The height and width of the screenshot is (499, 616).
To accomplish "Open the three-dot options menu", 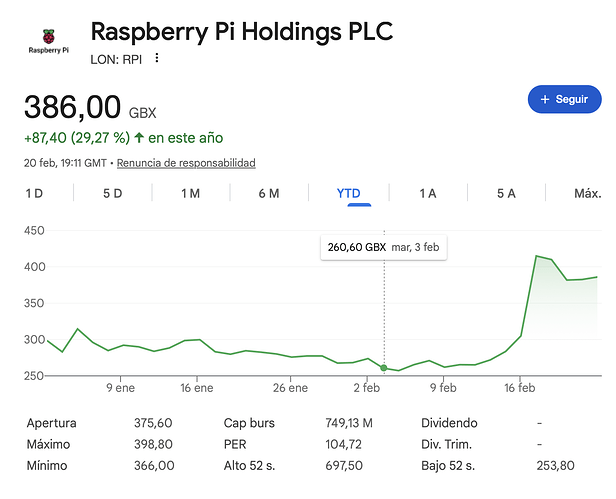I will (157, 58).
